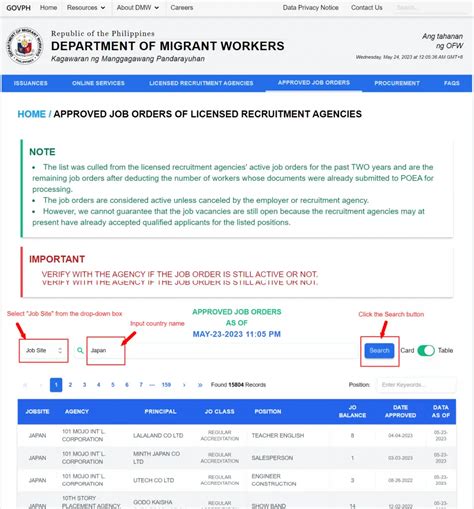Click the Card label near toggle
This screenshot has height=509, width=474.
tap(407, 351)
